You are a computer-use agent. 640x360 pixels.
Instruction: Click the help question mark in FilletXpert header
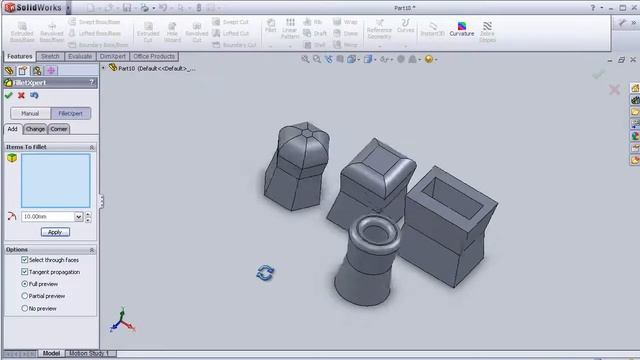click(91, 82)
